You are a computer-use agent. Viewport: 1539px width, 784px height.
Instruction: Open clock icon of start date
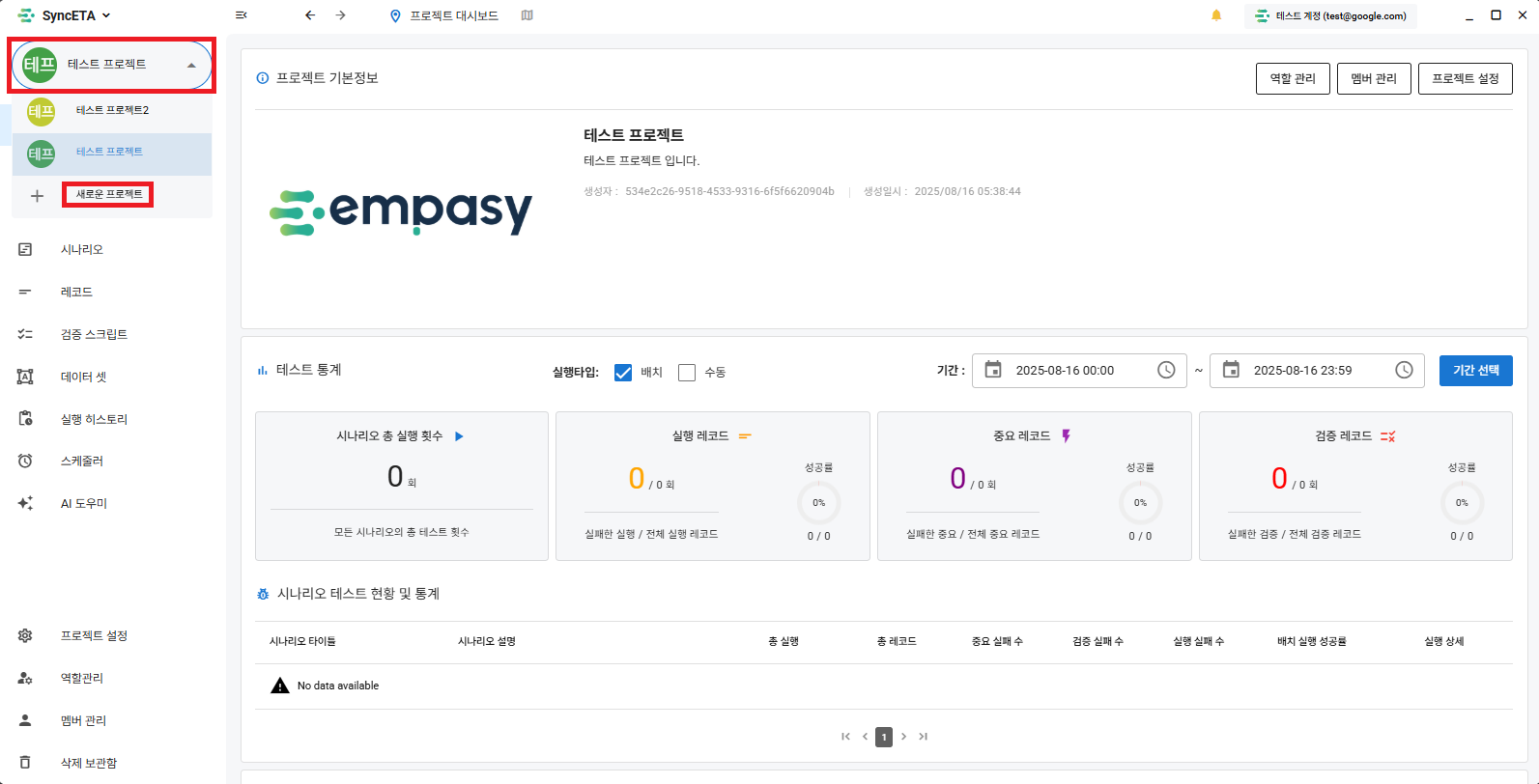pos(1166,370)
